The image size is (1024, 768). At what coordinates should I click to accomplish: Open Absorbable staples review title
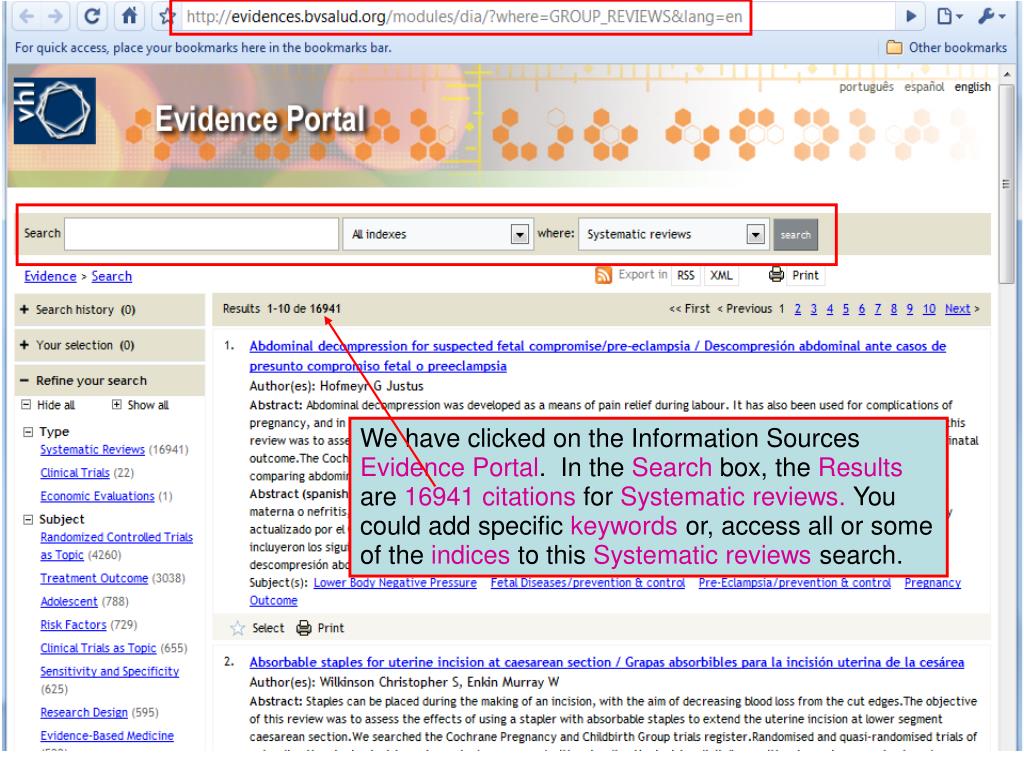(607, 662)
